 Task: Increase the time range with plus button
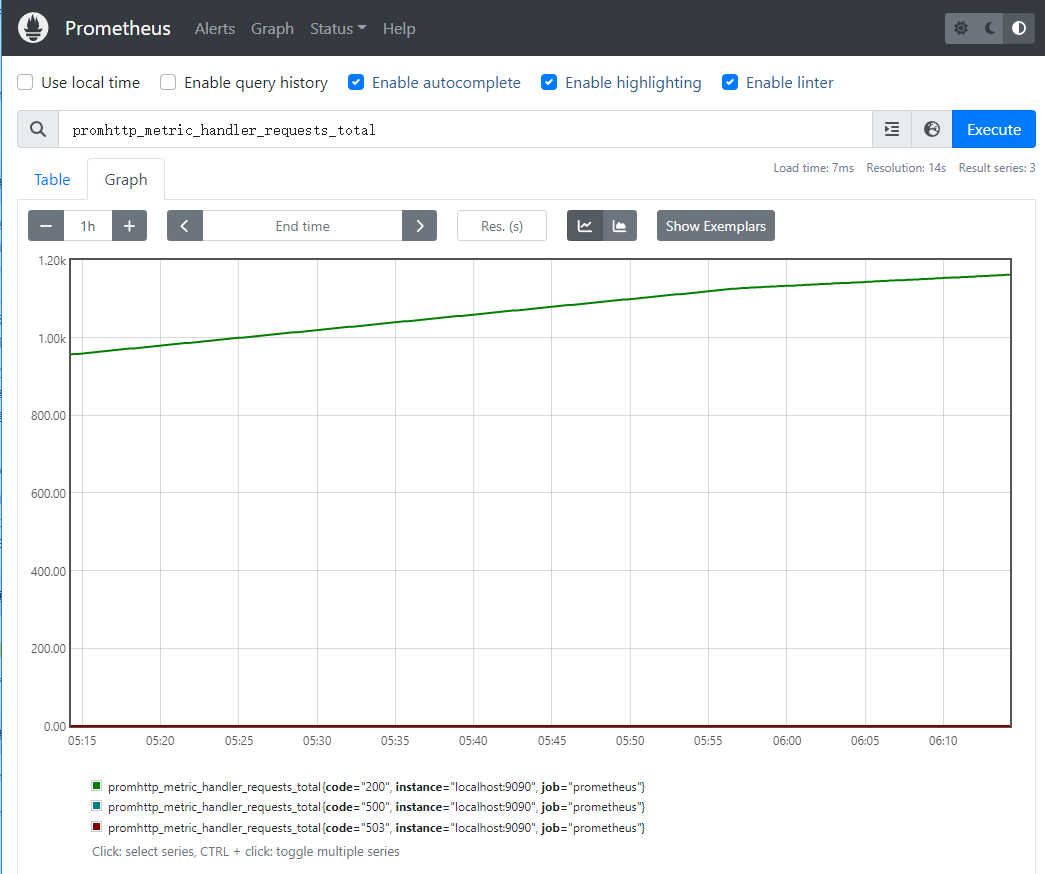coord(129,226)
